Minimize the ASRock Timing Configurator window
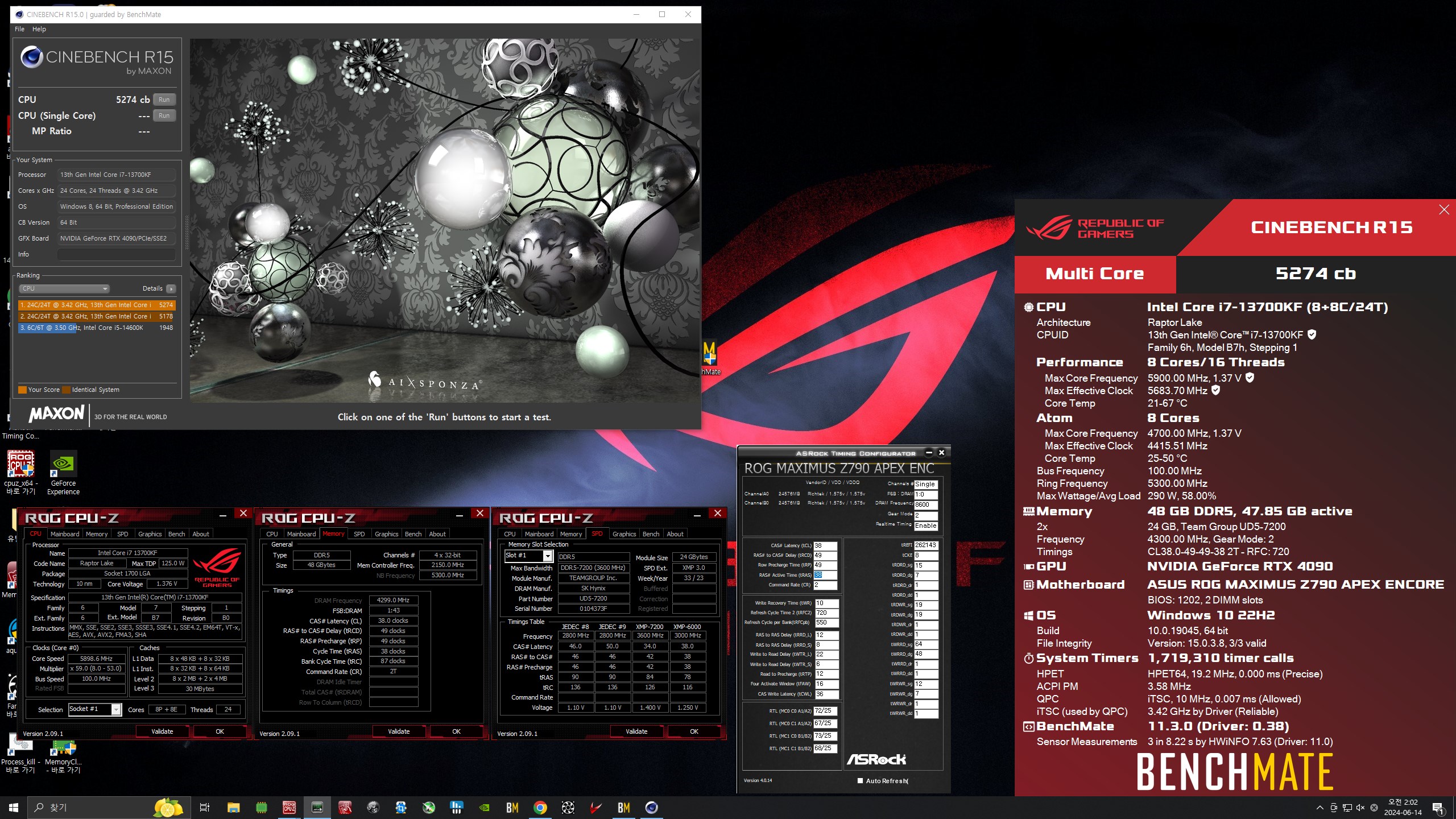The image size is (1456, 819). (x=929, y=453)
